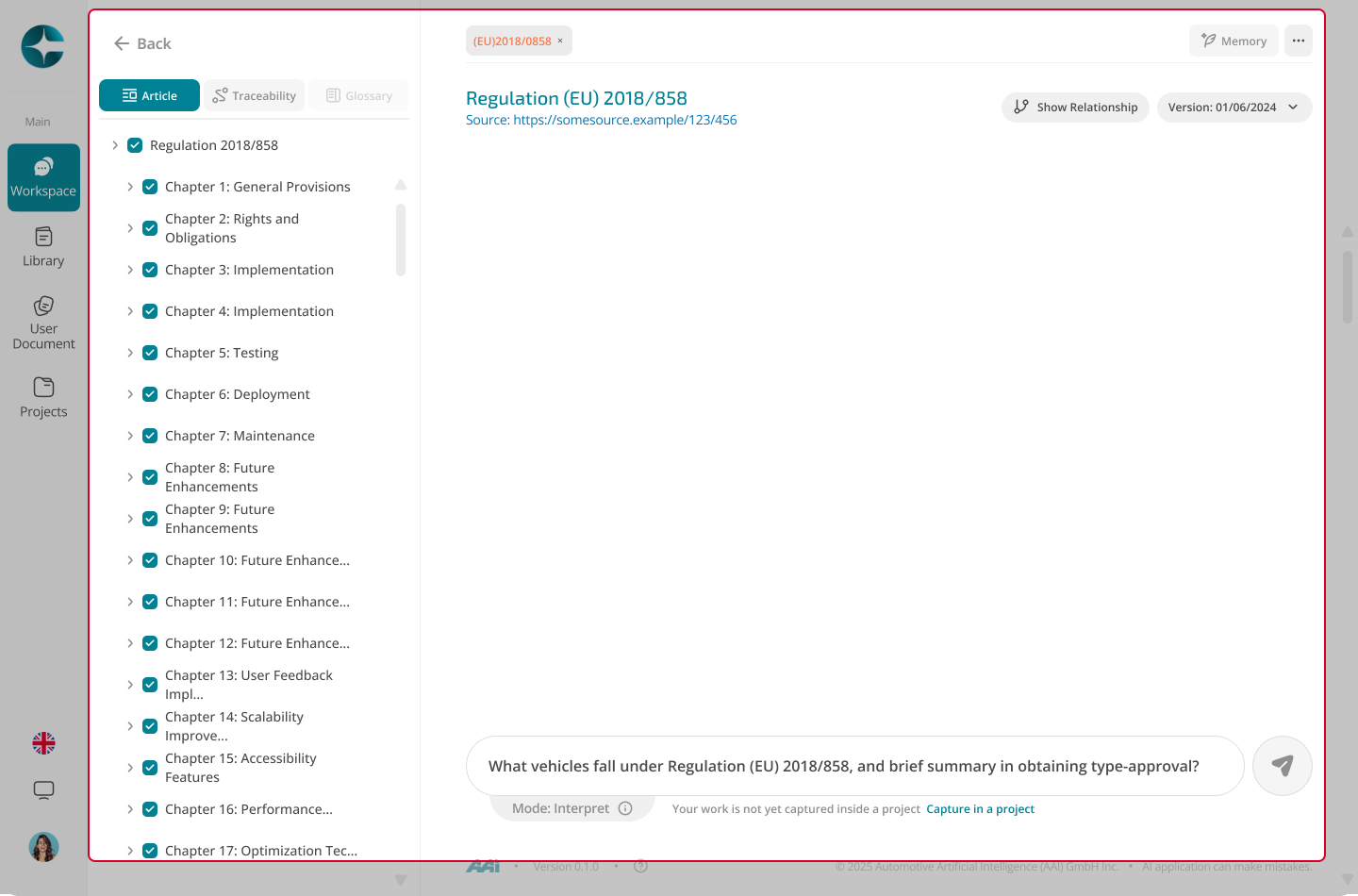Uncheck Chapter 5: Testing checkbox
Viewport: 1358px width, 896px height.
click(x=150, y=353)
